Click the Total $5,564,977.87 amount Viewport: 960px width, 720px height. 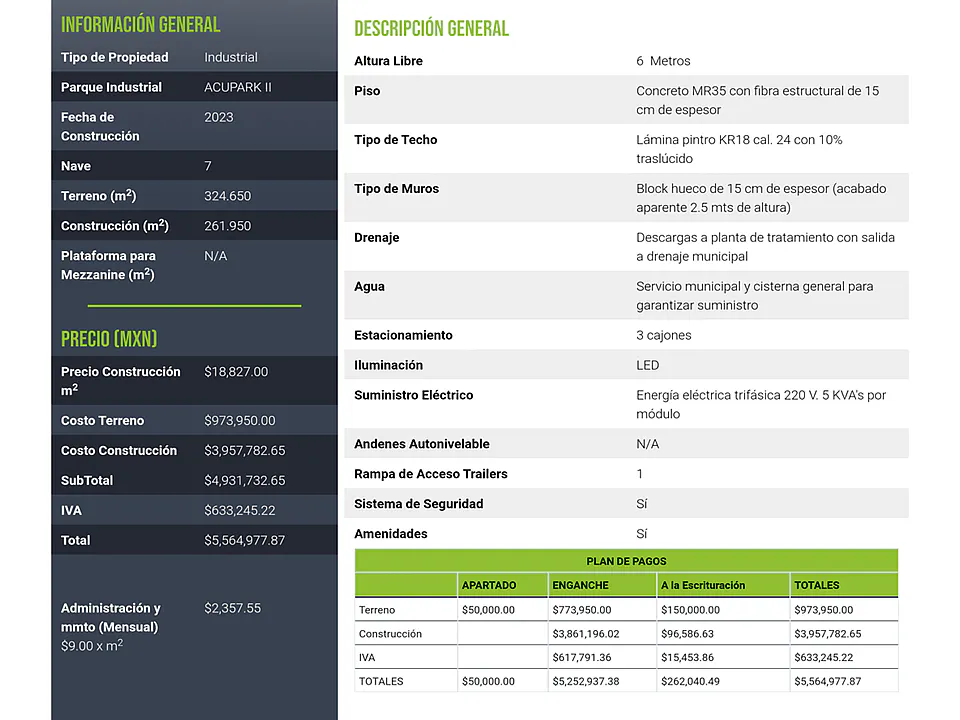click(244, 541)
